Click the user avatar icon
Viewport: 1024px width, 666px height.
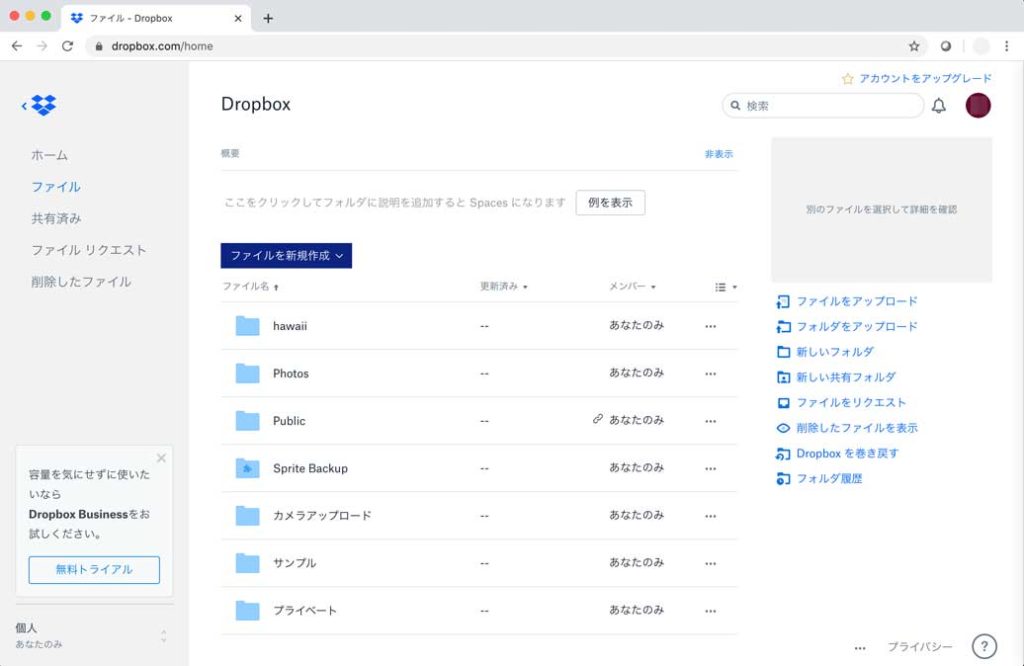977,106
